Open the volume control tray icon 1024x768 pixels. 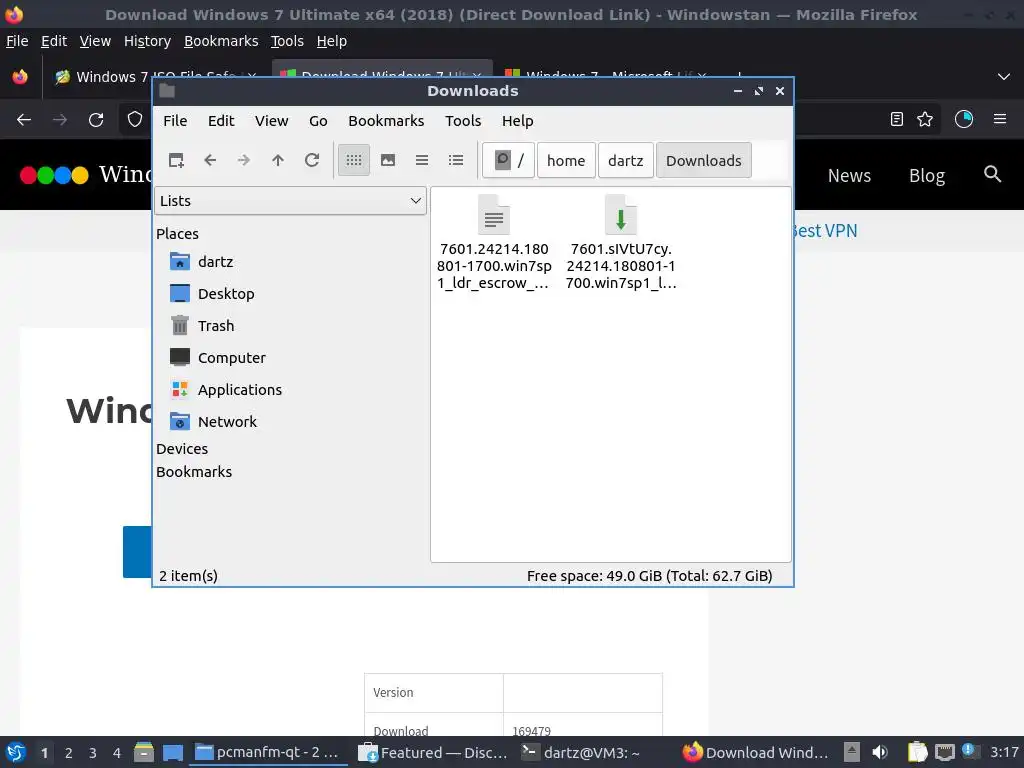tap(880, 752)
